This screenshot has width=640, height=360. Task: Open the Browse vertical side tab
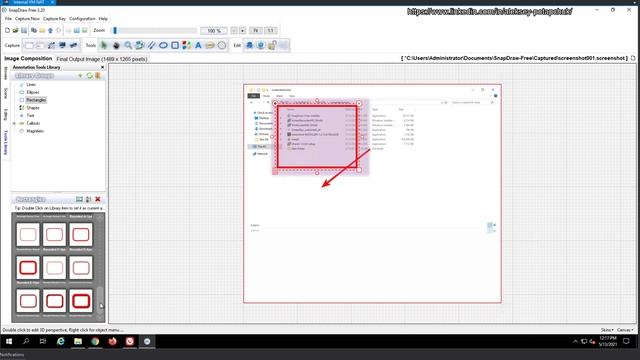(6, 73)
